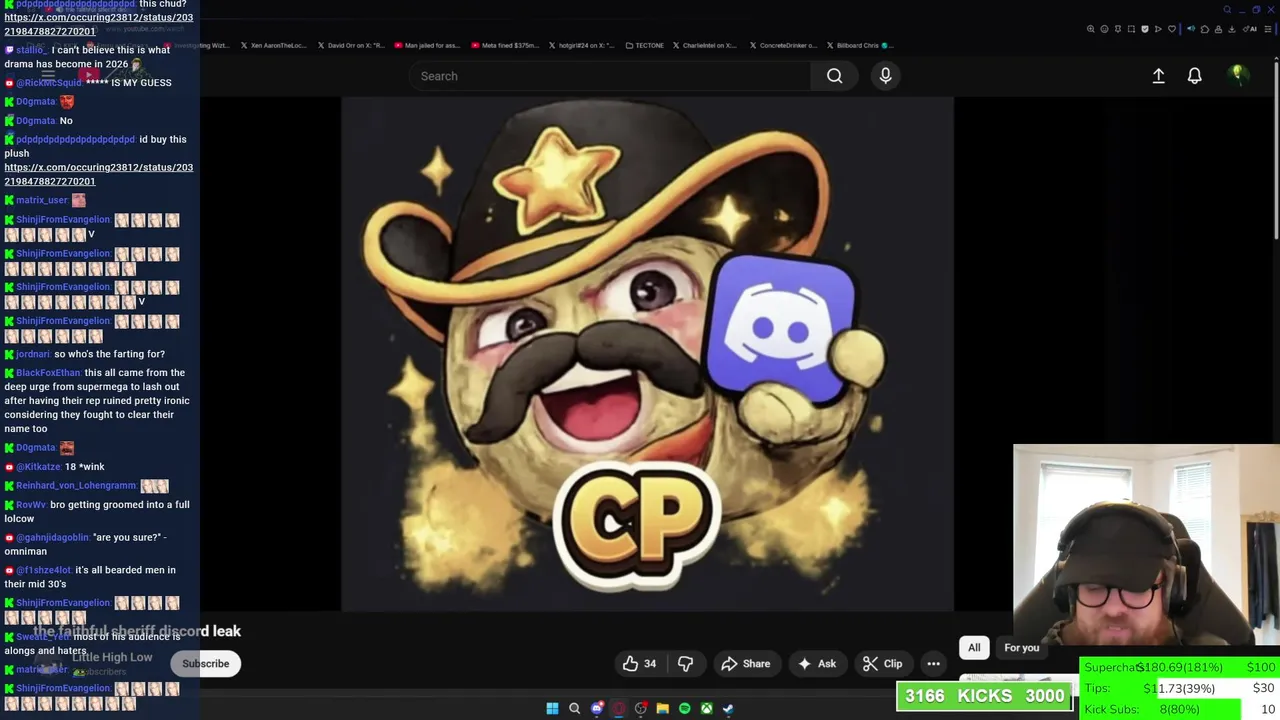Click the browser zoom magnifier icon
The image size is (1280, 720).
(x=1091, y=29)
